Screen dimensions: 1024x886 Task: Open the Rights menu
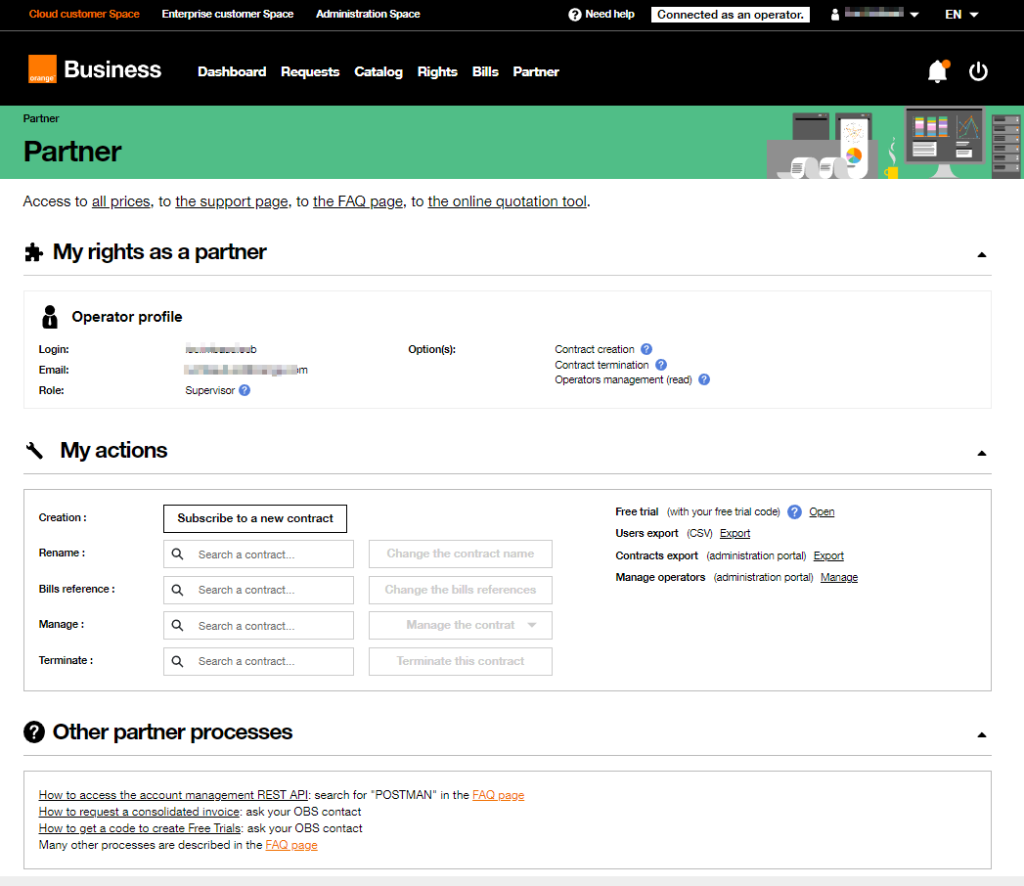(x=438, y=72)
